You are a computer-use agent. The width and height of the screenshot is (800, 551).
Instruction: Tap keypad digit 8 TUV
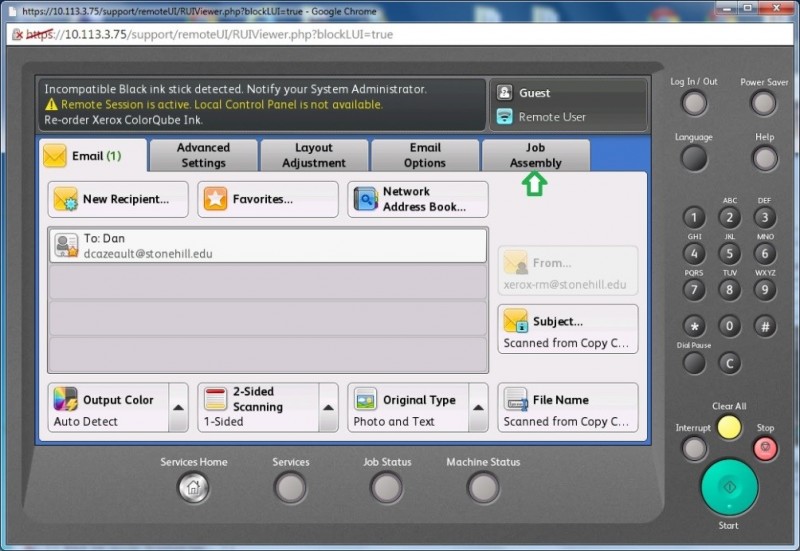[730, 290]
